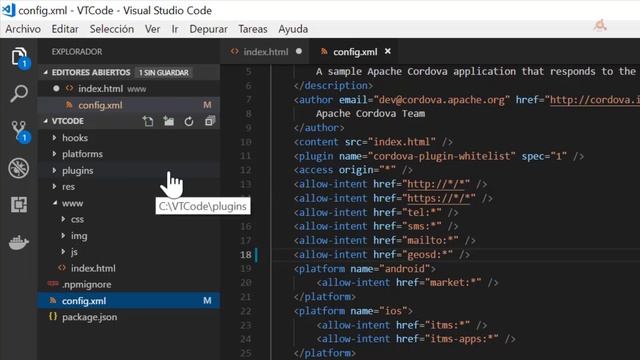Open the Ver menu
Screen dimensions: 640x360
pos(152,29)
